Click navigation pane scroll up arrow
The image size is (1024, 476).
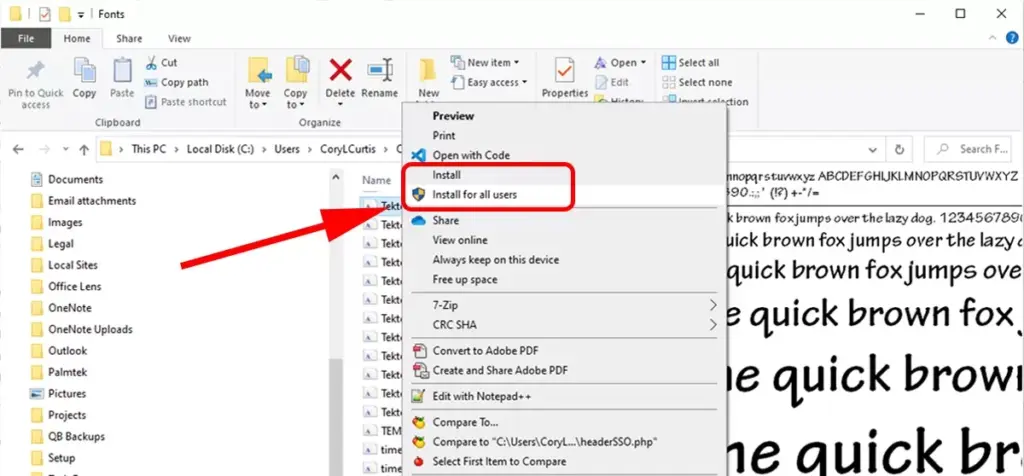336,177
